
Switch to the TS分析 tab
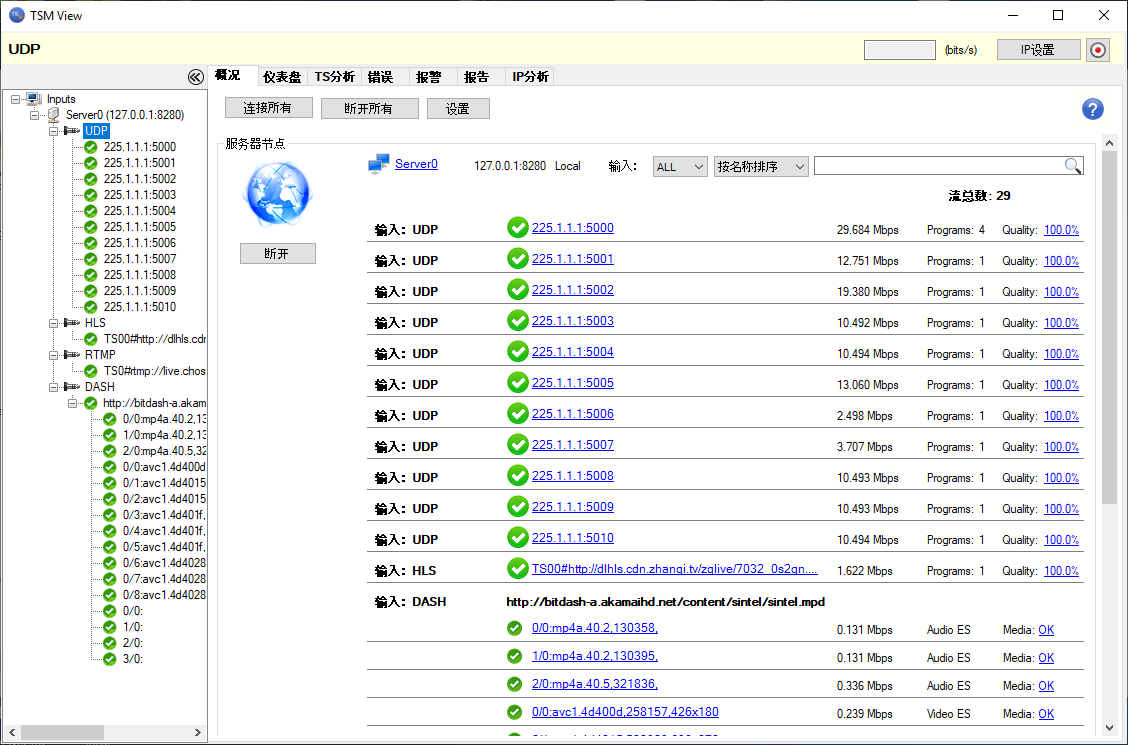tap(334, 77)
